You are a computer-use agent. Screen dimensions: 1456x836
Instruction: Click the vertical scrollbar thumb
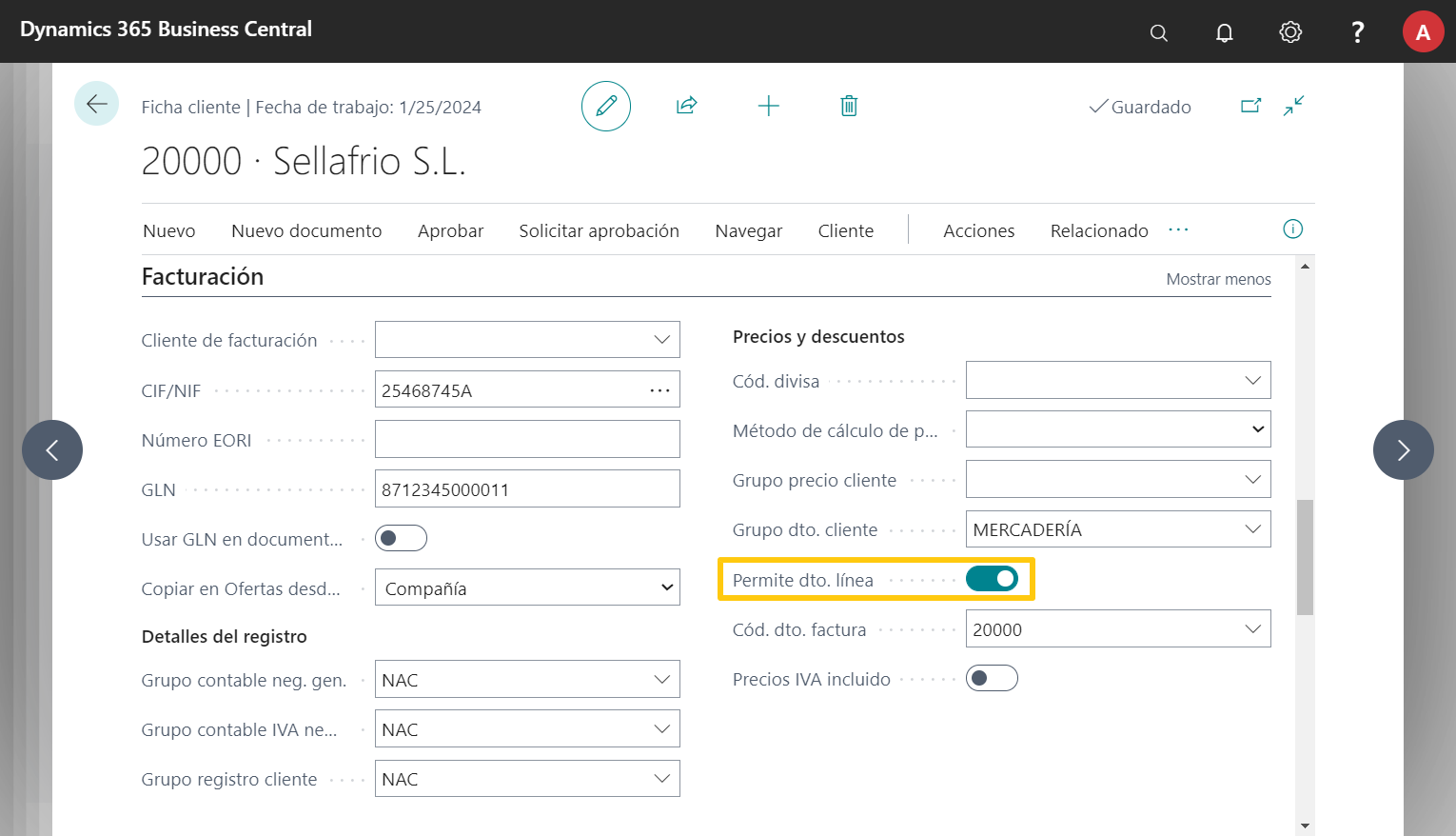[1305, 557]
